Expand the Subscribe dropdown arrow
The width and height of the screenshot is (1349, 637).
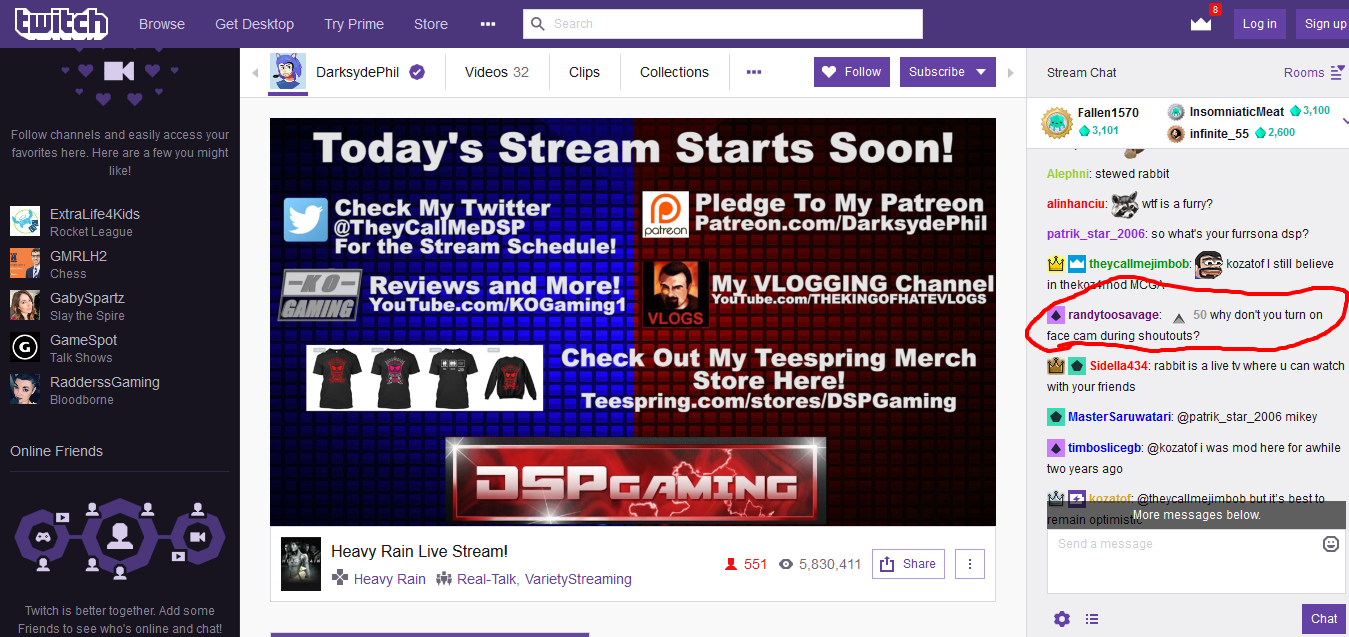coord(981,72)
